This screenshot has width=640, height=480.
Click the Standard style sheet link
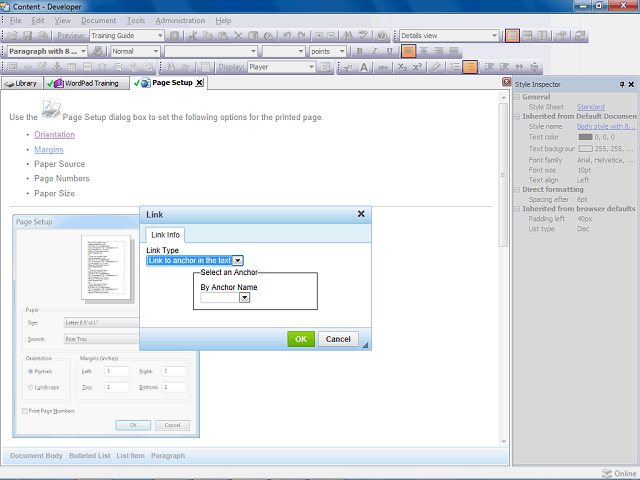(591, 107)
